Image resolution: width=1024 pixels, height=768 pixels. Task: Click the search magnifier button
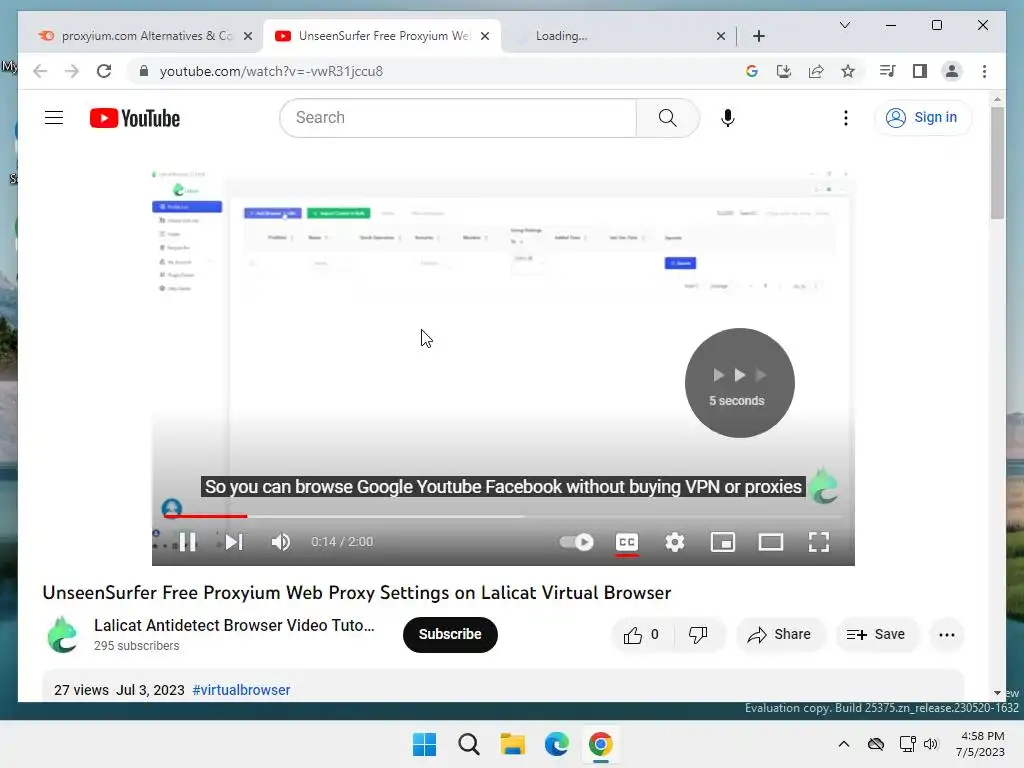coord(667,118)
